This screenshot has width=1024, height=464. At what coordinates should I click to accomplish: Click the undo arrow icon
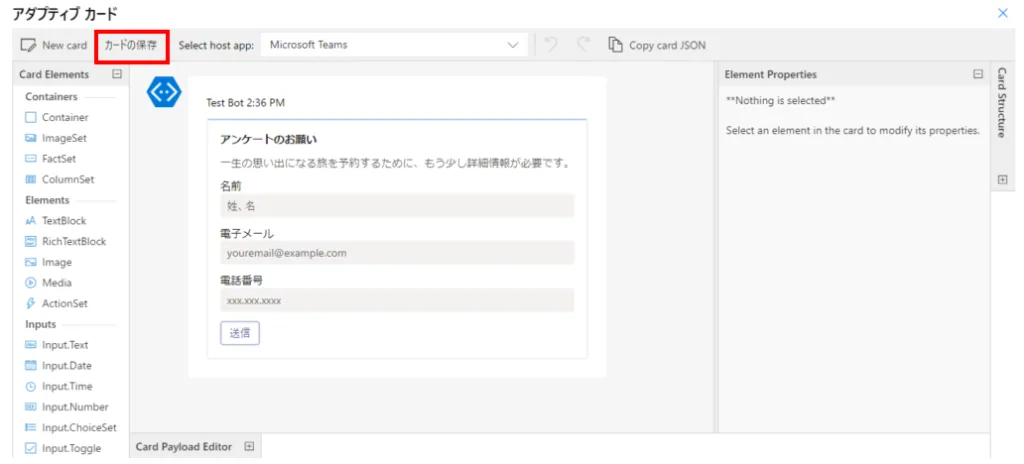[551, 45]
